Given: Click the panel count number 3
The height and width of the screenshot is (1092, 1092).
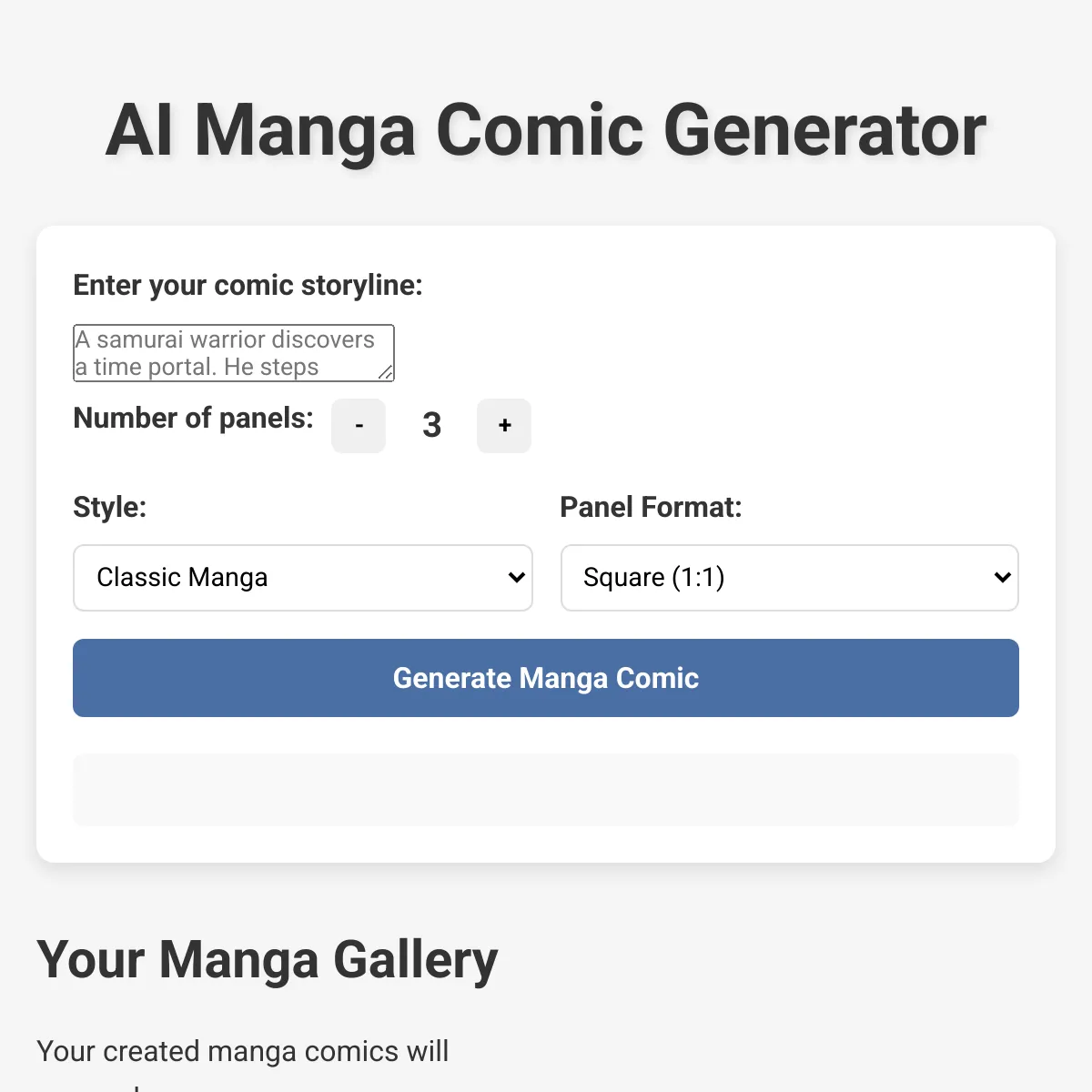Looking at the screenshot, I should tap(431, 426).
